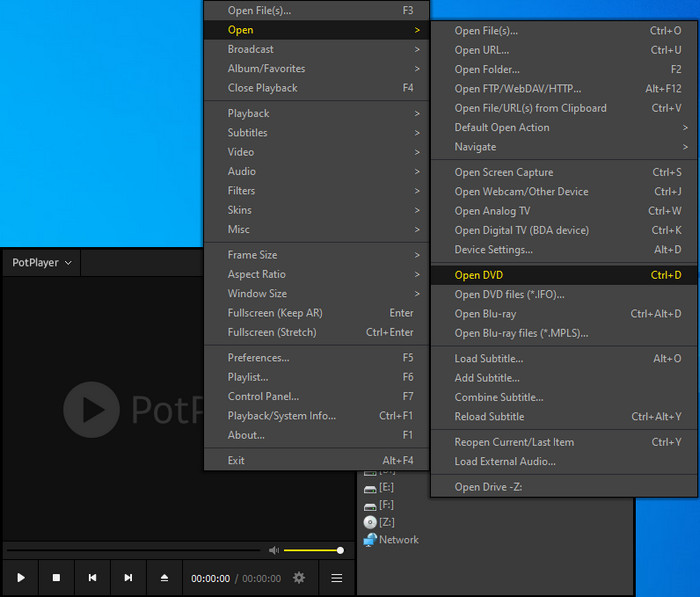Choose Open Blu-ray files (*.MPLS)...
Screen dimensions: 700x597
click(564, 333)
